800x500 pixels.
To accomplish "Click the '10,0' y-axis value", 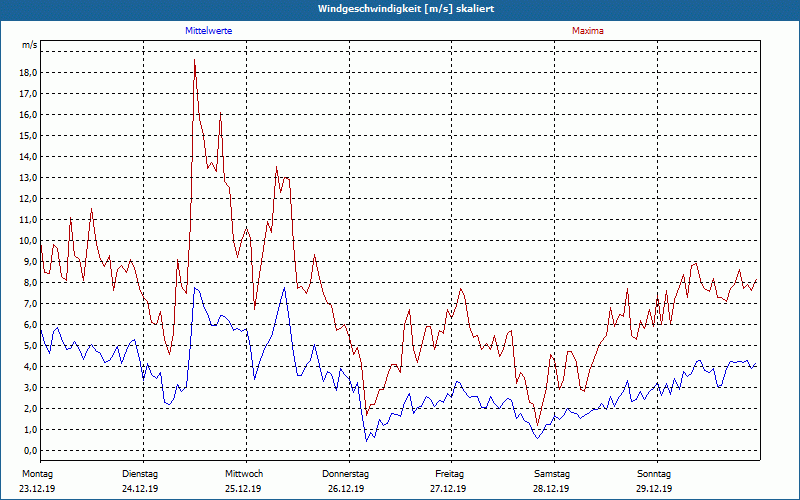I will coord(28,240).
